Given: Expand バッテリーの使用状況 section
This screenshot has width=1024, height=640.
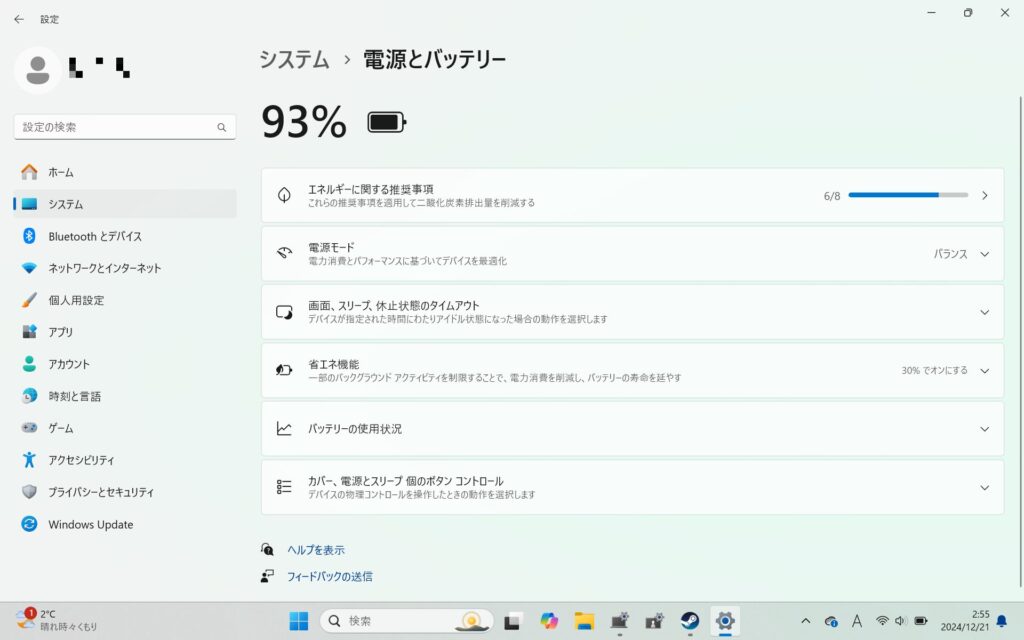Looking at the screenshot, I should (x=984, y=429).
